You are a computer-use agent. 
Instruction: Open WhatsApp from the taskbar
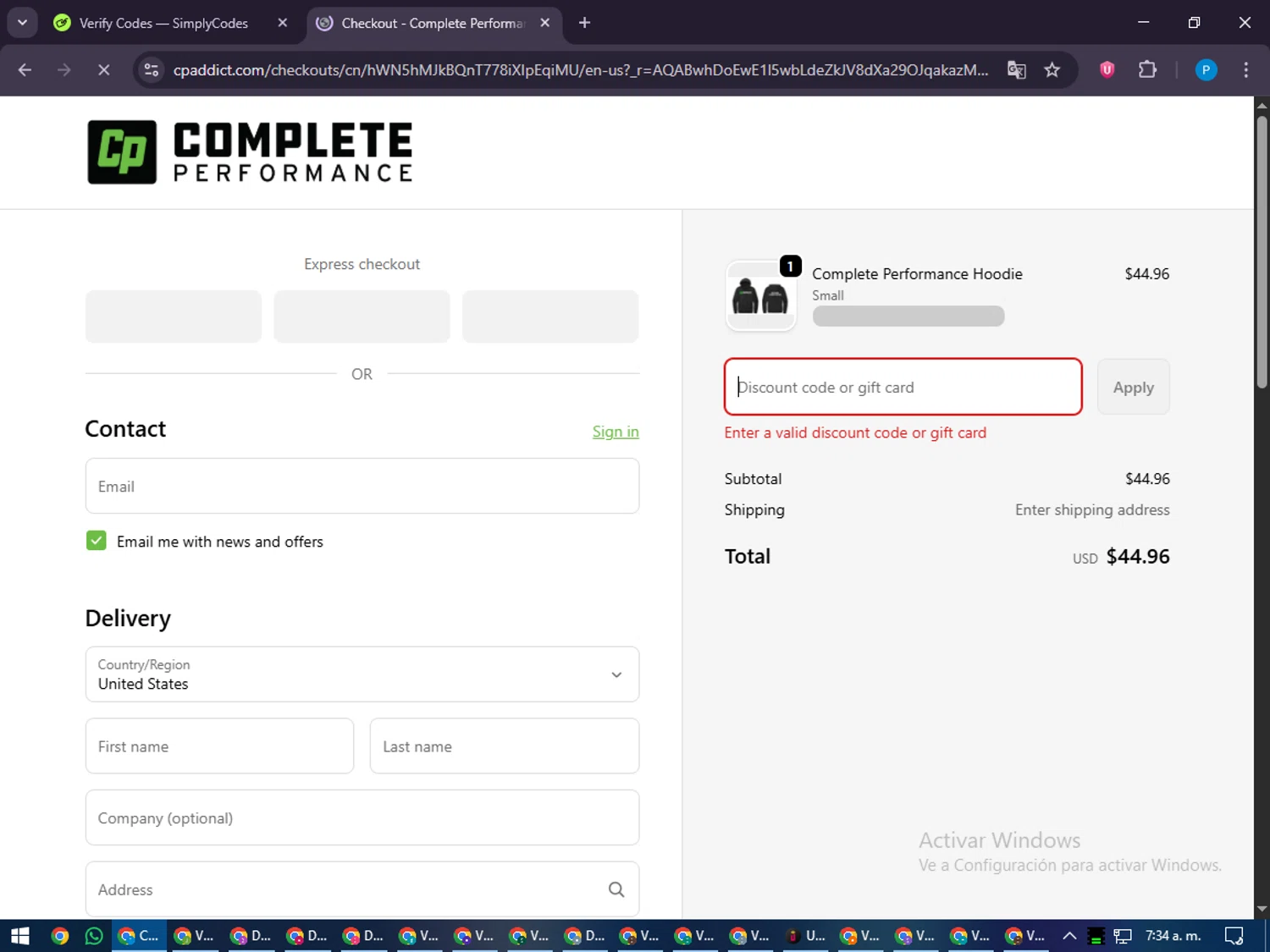tap(94, 936)
